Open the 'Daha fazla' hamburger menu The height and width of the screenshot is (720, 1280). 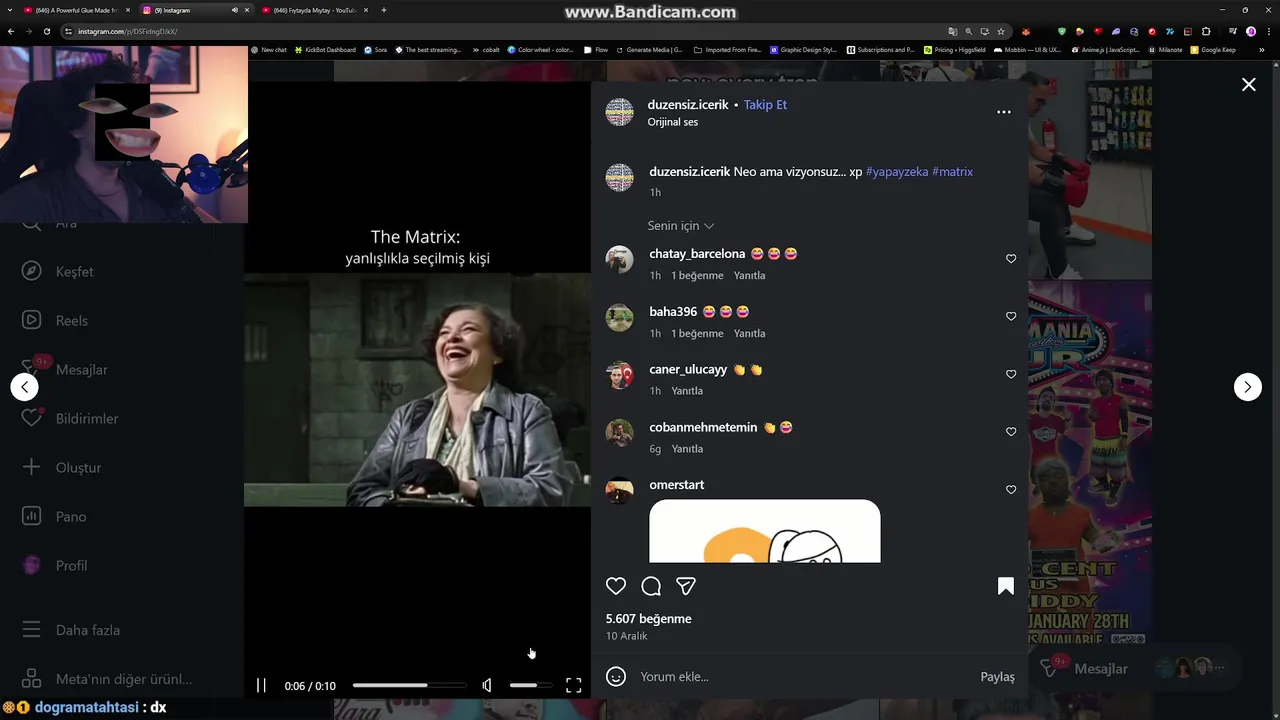tap(71, 630)
